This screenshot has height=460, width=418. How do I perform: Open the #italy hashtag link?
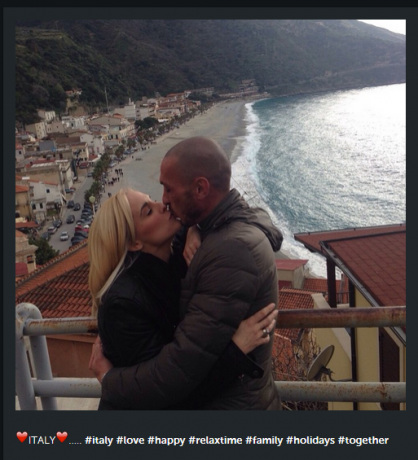(99, 440)
